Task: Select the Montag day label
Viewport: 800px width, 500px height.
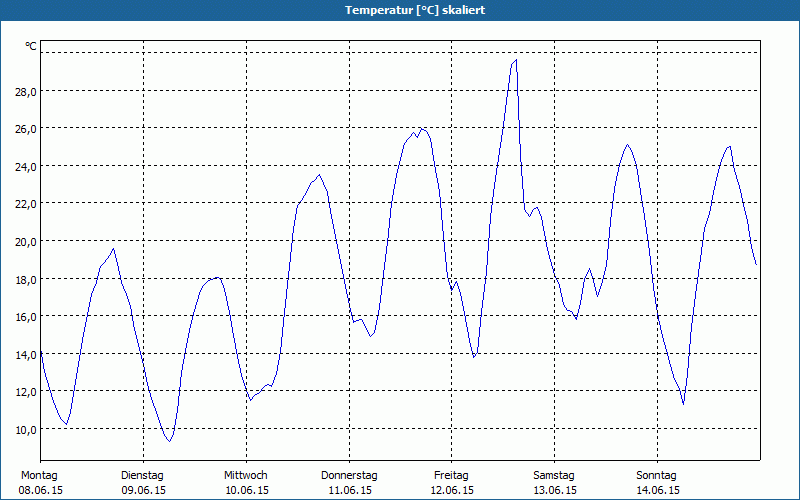Action: (40, 475)
